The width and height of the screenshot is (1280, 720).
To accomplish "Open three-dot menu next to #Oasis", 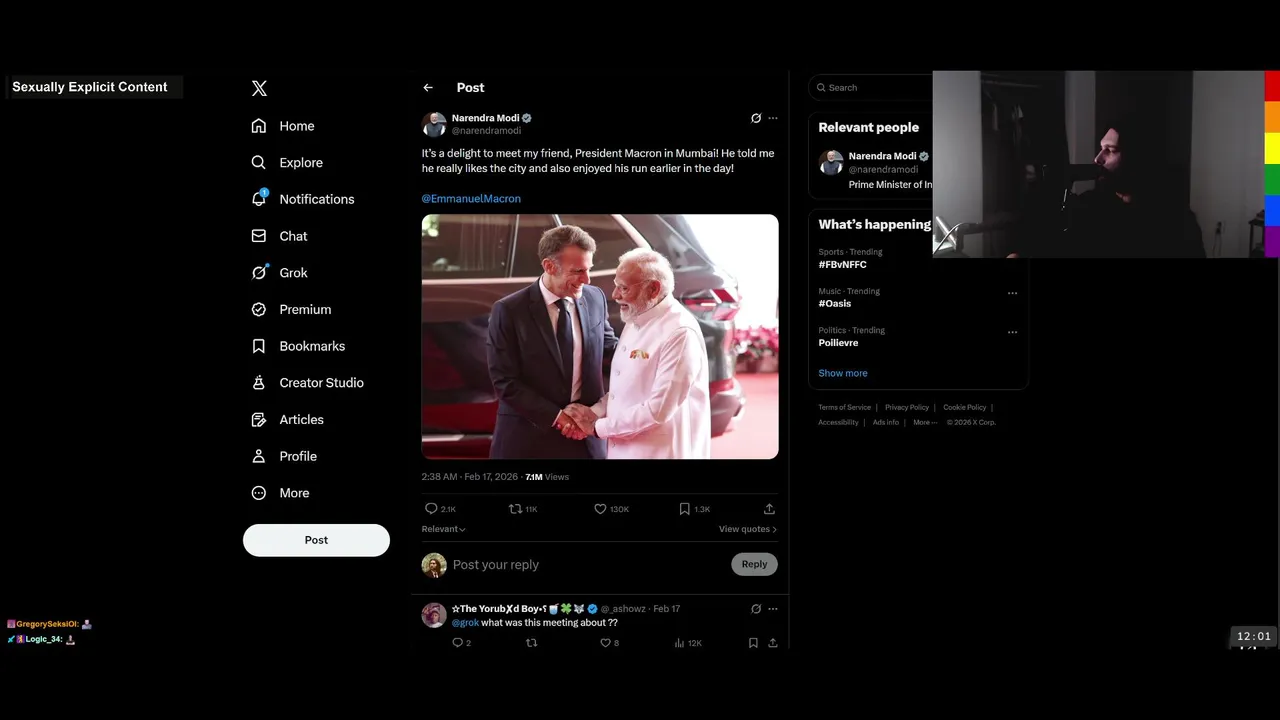I will tap(1012, 293).
